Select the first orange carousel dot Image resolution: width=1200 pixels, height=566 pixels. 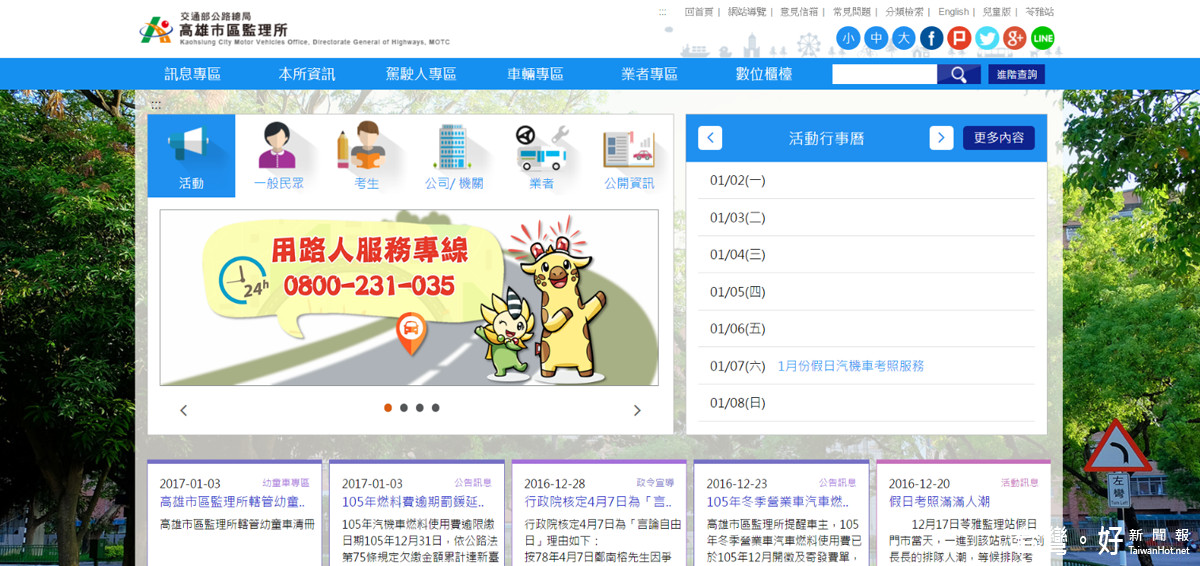(x=388, y=407)
